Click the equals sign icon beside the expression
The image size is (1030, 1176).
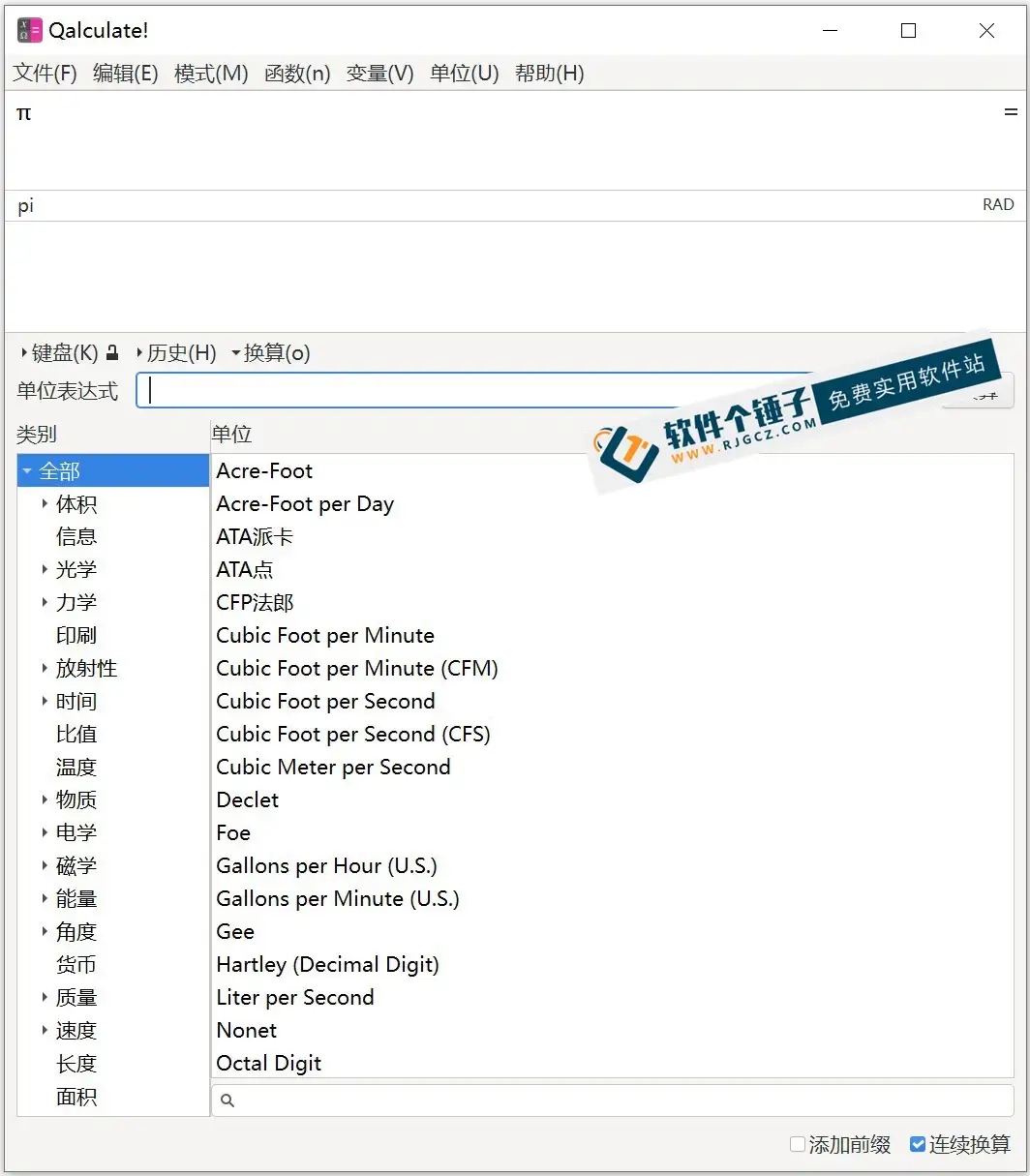tap(1011, 112)
